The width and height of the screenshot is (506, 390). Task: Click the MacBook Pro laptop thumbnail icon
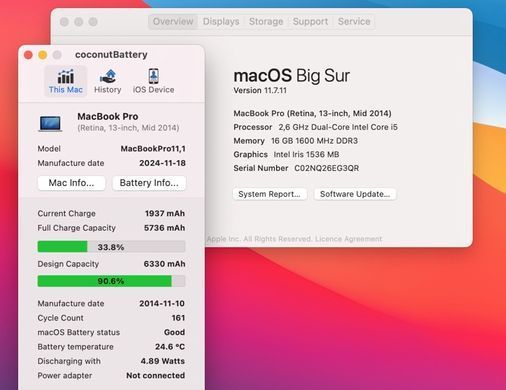pos(50,123)
